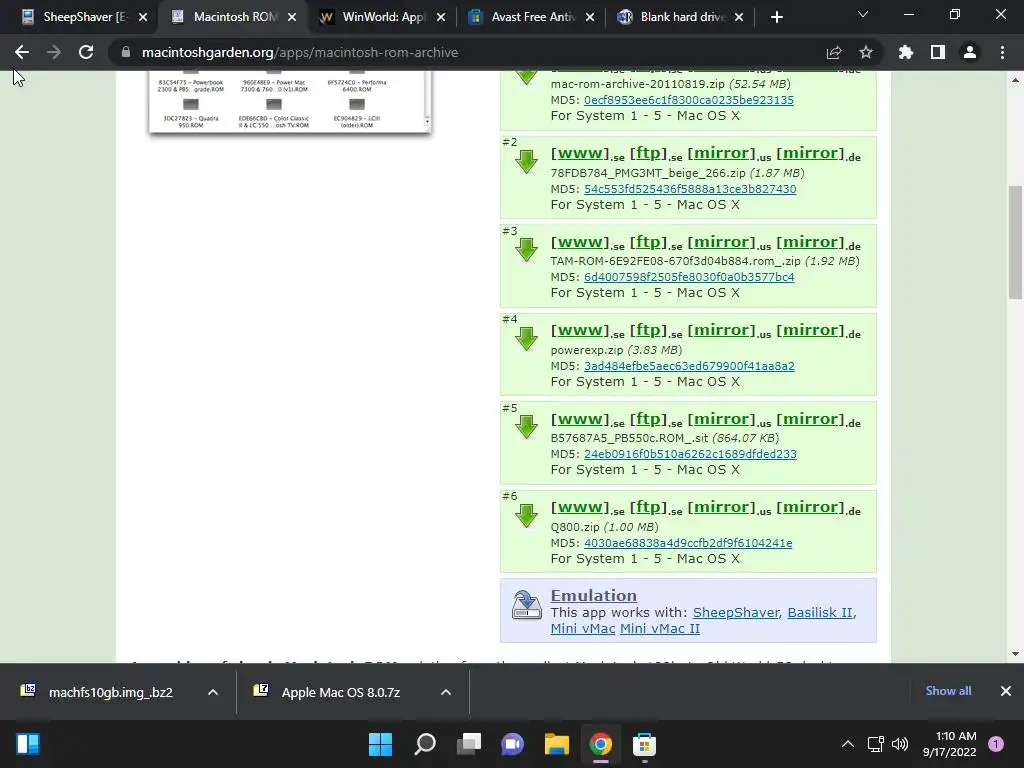Open the Chrome profile avatar
This screenshot has width=1024, height=768.
970,52
